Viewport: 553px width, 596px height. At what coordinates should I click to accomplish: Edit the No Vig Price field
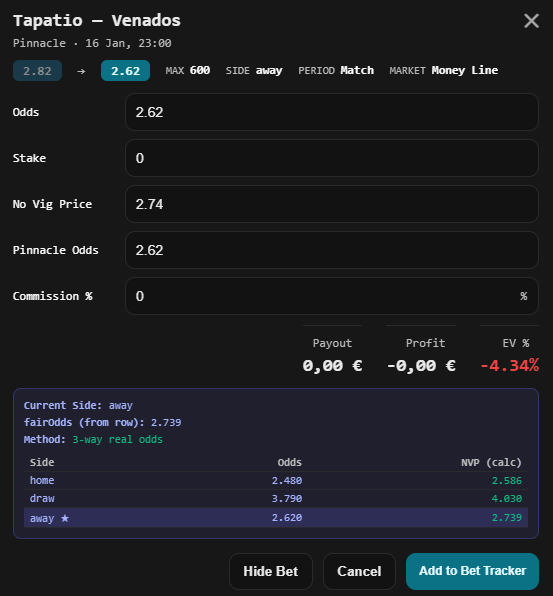(x=332, y=204)
